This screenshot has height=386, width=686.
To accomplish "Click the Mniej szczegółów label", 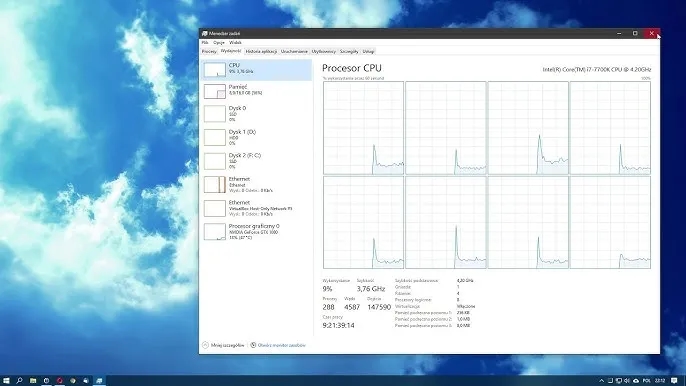I will click(228, 345).
